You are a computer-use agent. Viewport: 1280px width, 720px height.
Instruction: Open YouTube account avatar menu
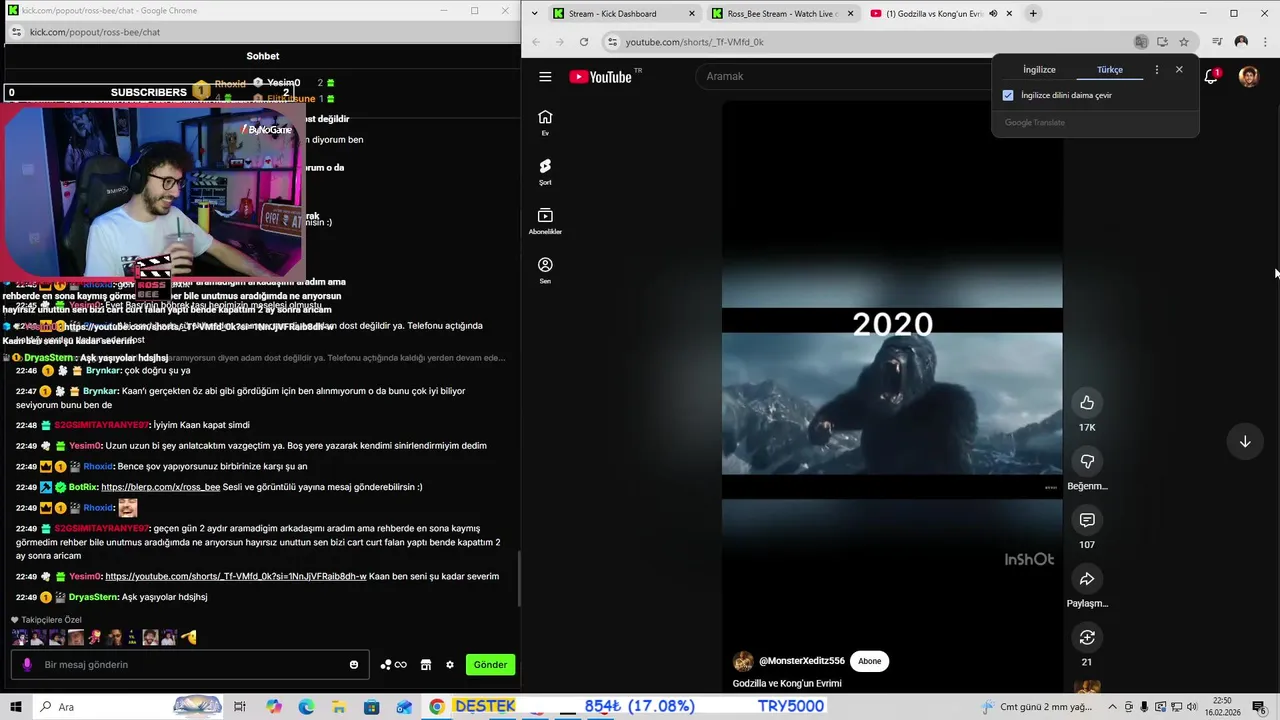[1248, 76]
